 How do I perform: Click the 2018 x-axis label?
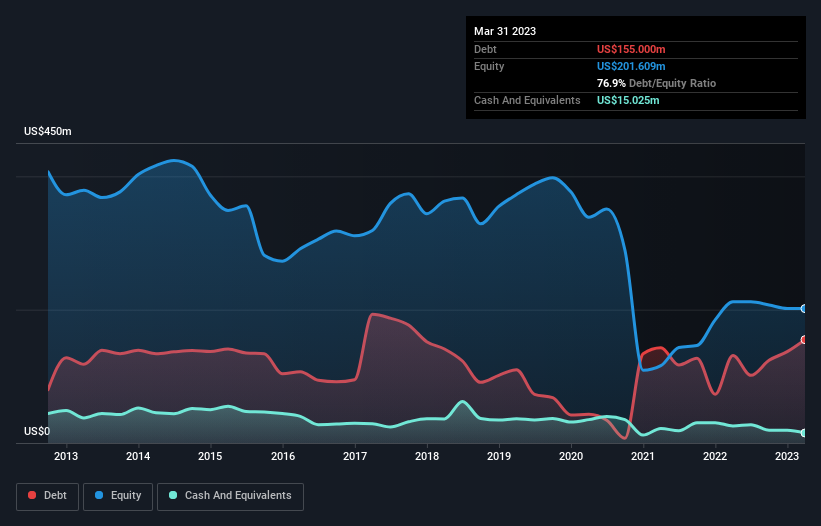[x=427, y=456]
